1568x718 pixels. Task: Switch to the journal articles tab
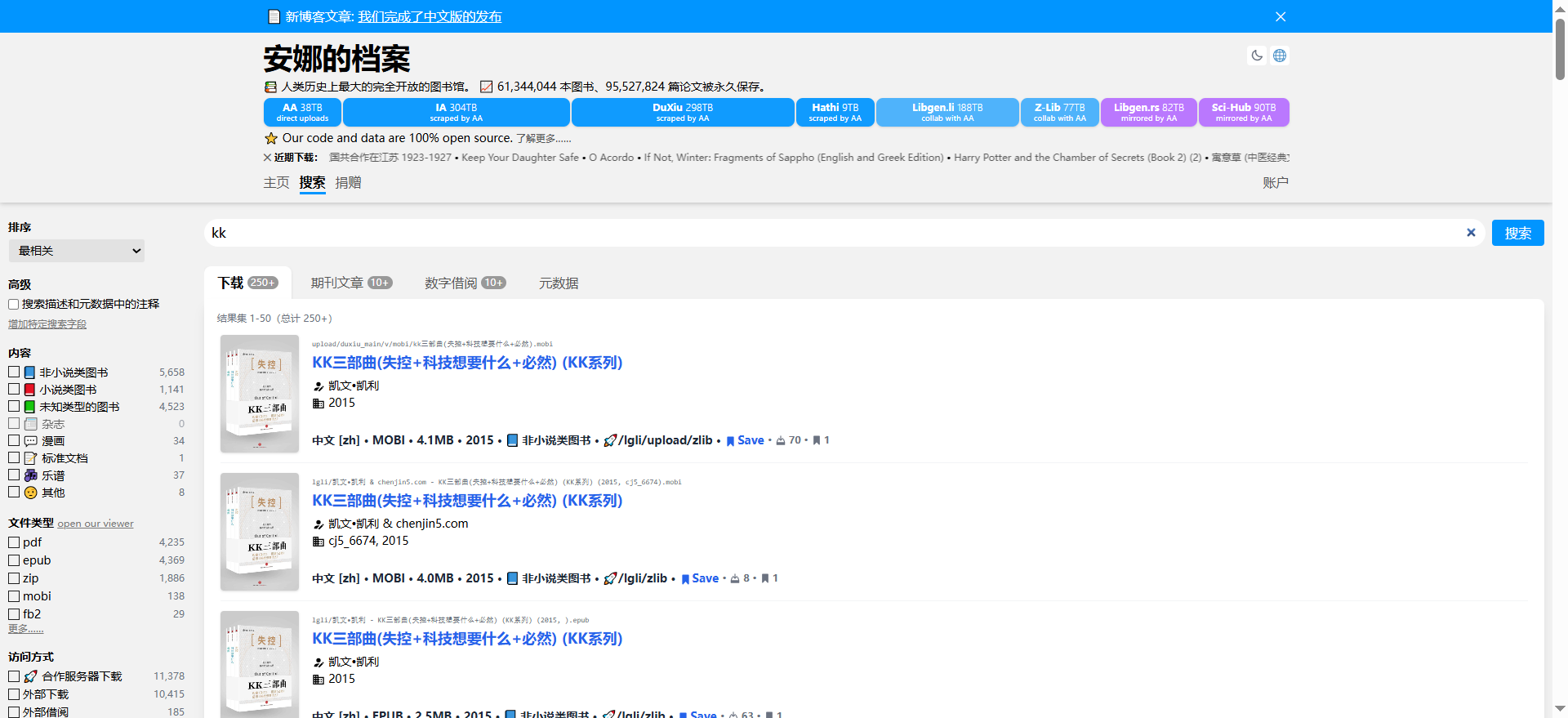pyautogui.click(x=350, y=283)
